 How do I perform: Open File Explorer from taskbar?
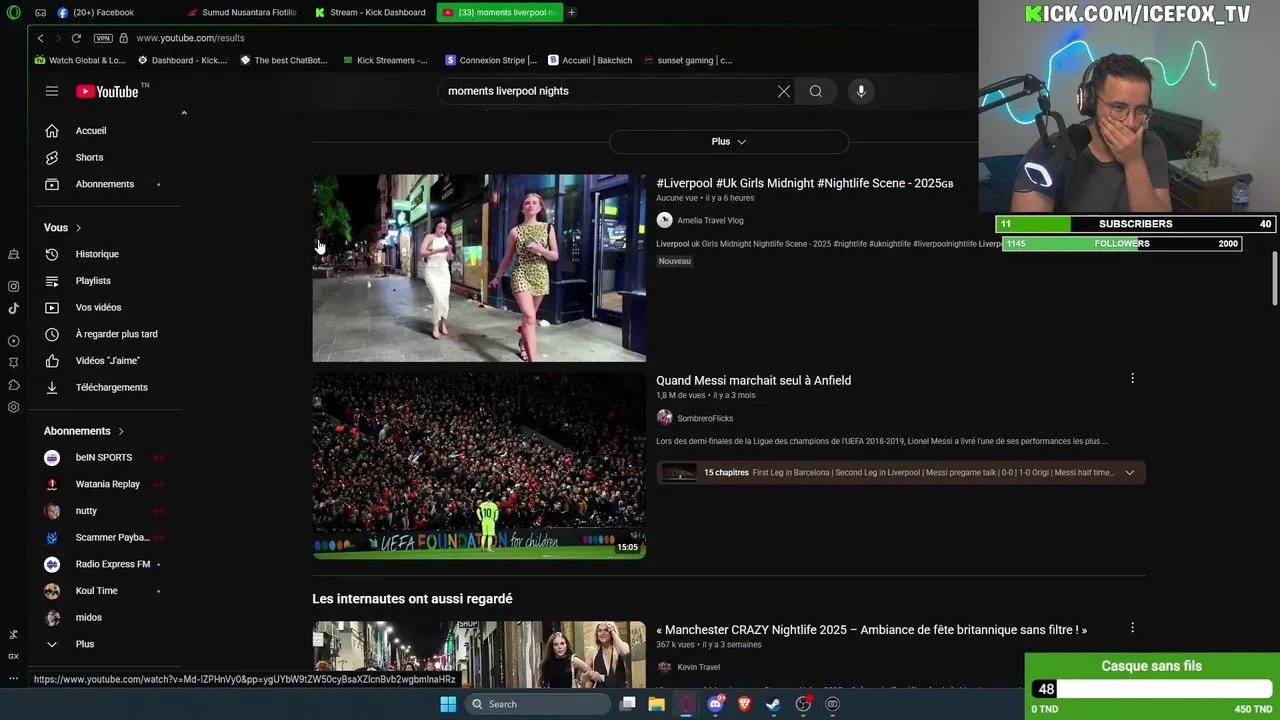point(656,704)
